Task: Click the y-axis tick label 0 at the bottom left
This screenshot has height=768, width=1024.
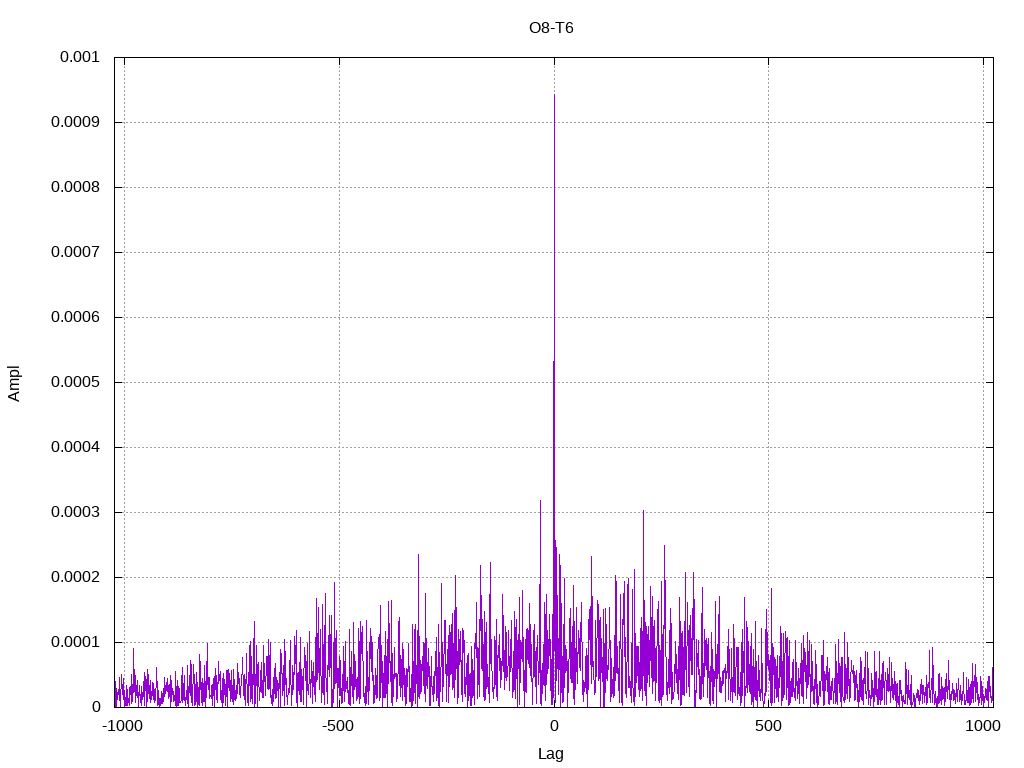Action: coord(96,707)
